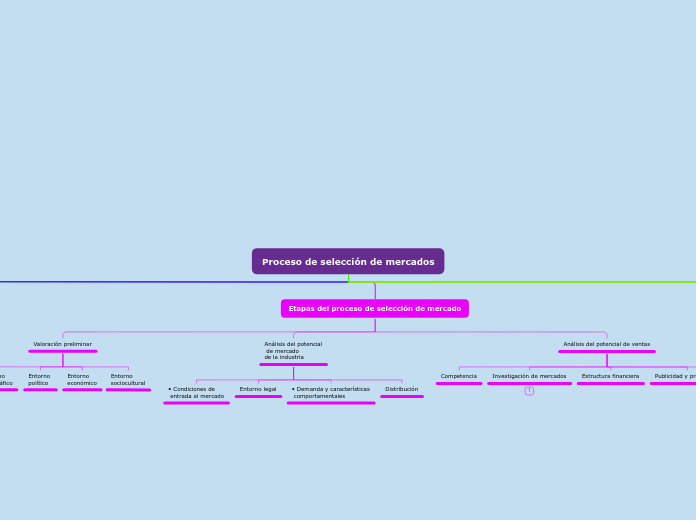Select the root node Proceso de selección de mercados
This screenshot has width=696, height=520.
pyautogui.click(x=348, y=261)
